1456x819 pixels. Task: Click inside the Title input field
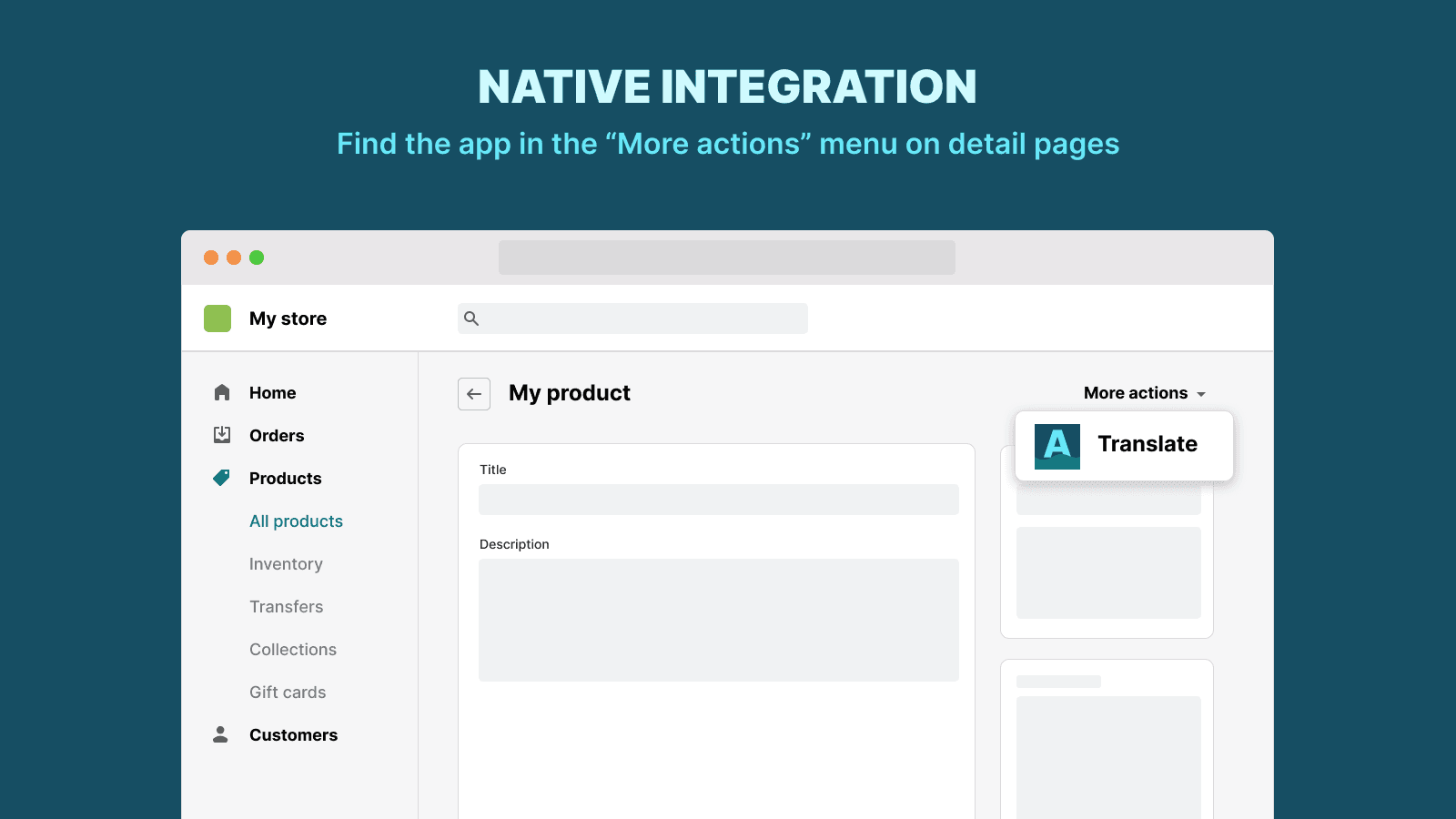coord(718,500)
